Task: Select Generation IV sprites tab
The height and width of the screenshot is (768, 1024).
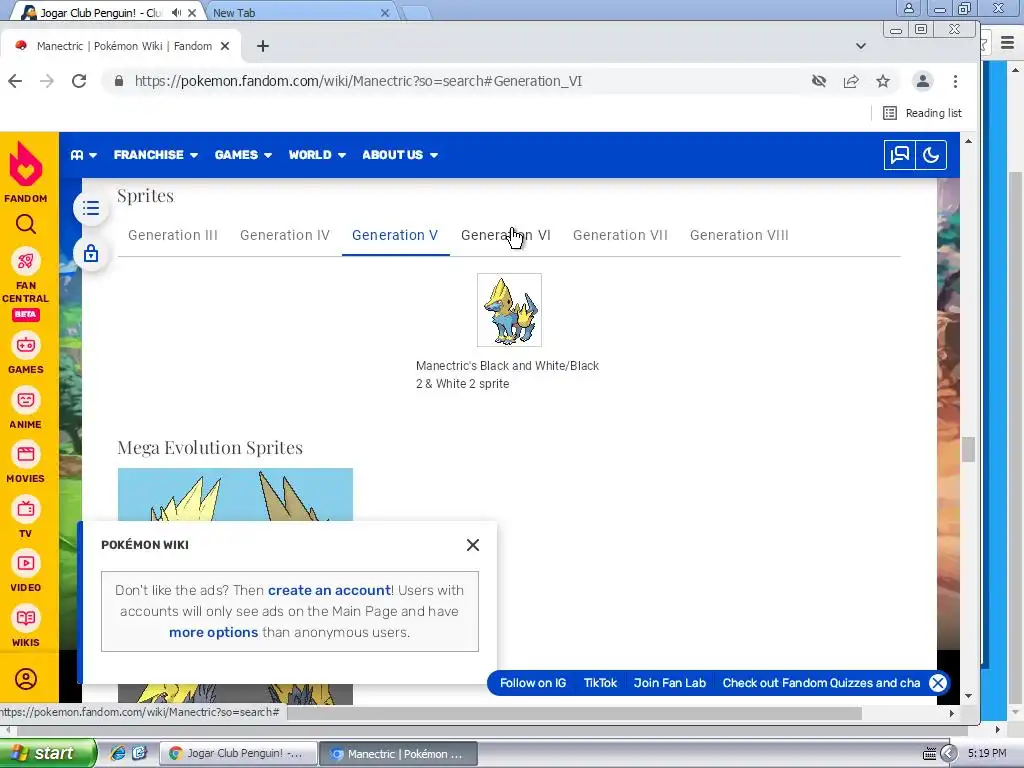Action: (285, 235)
